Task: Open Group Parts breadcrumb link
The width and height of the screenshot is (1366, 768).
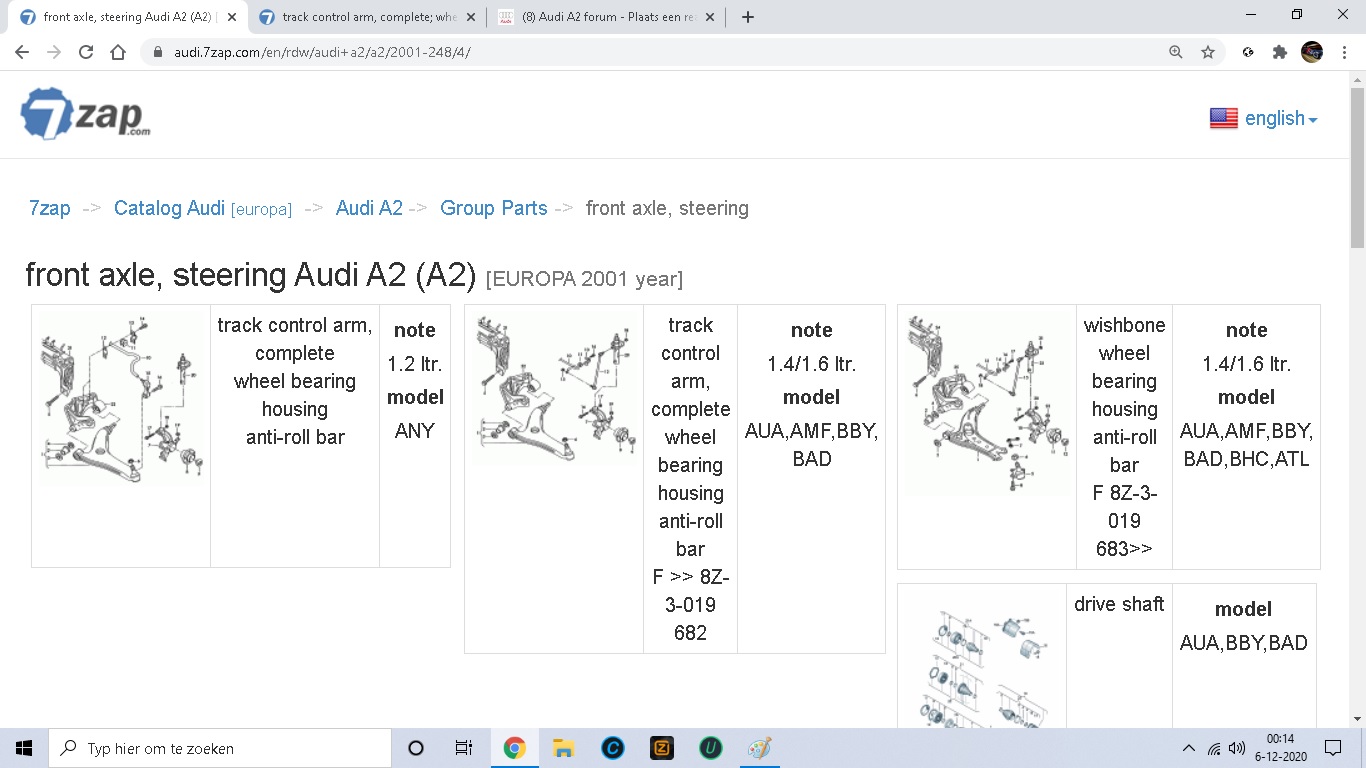Action: click(x=494, y=208)
